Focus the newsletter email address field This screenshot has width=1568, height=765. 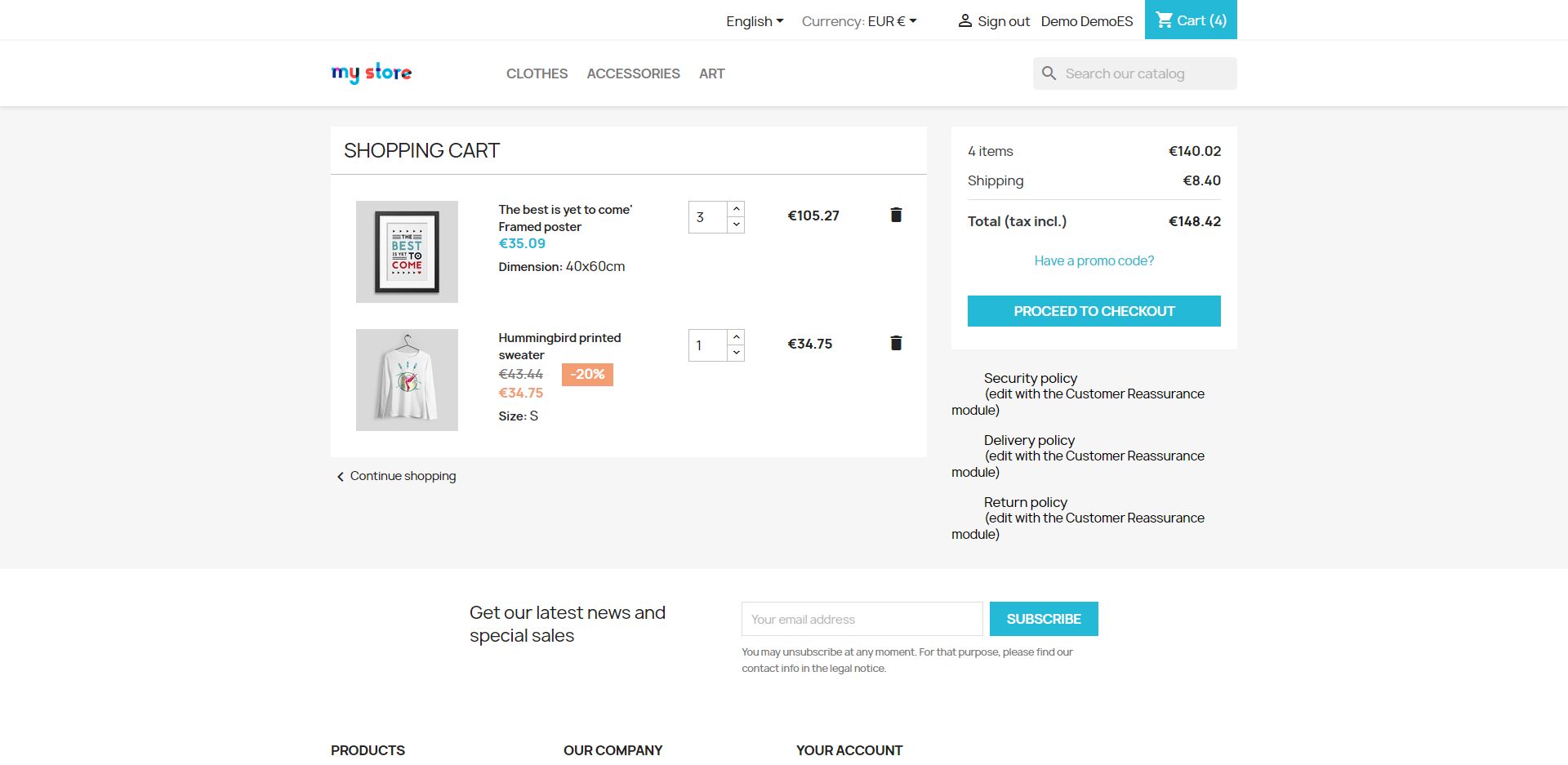point(862,619)
